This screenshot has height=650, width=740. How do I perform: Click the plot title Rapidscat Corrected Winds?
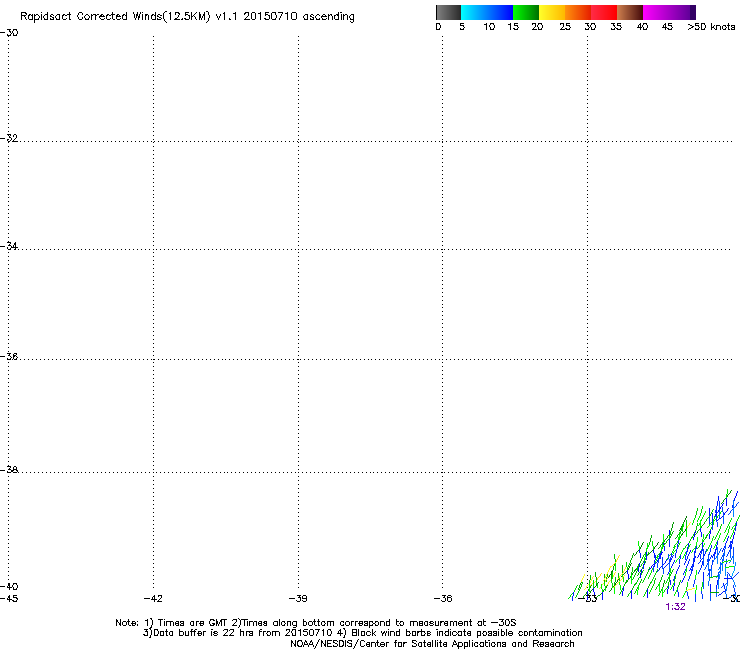[187, 17]
